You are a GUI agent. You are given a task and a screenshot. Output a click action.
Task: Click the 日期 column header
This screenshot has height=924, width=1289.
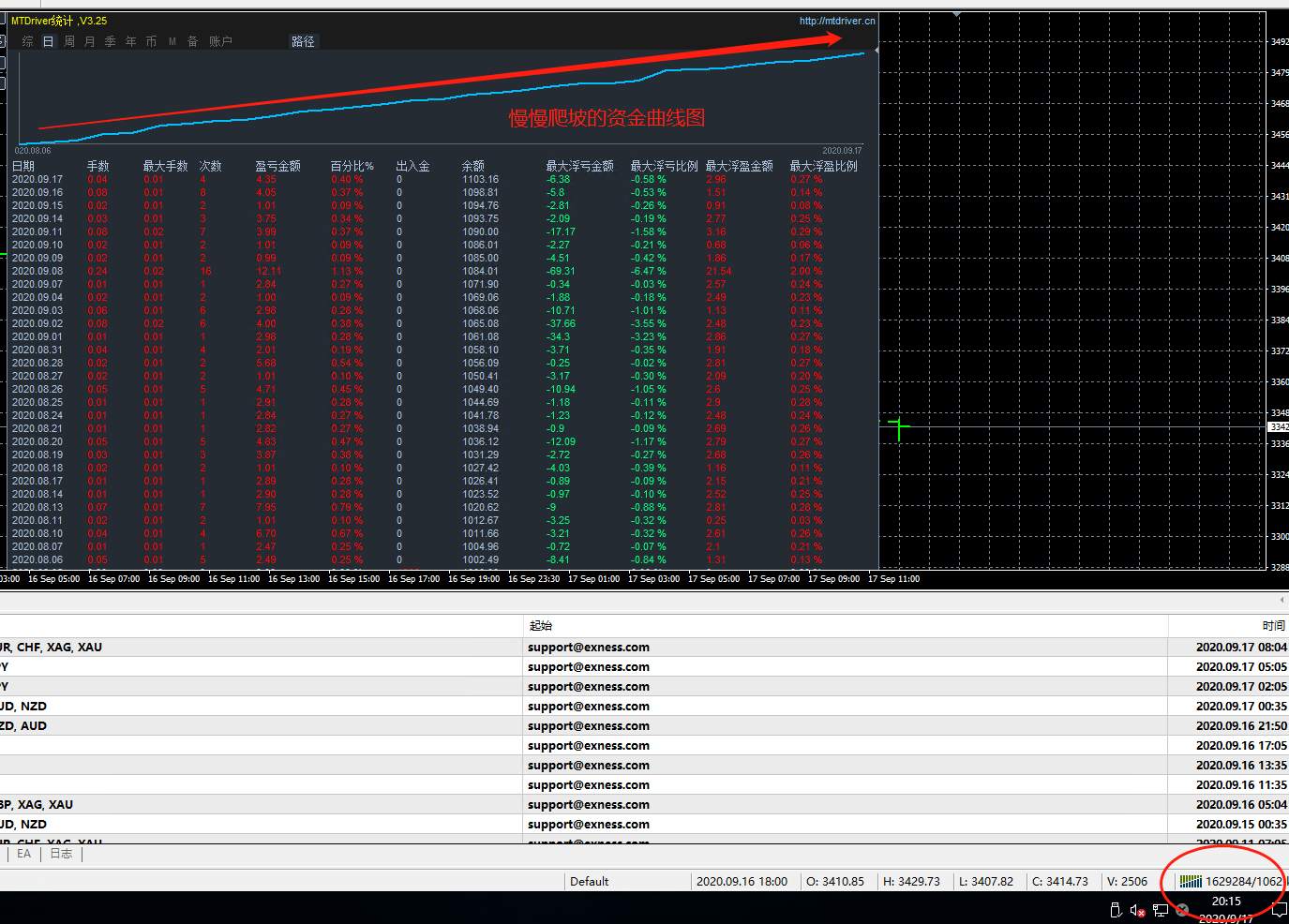tap(23, 166)
